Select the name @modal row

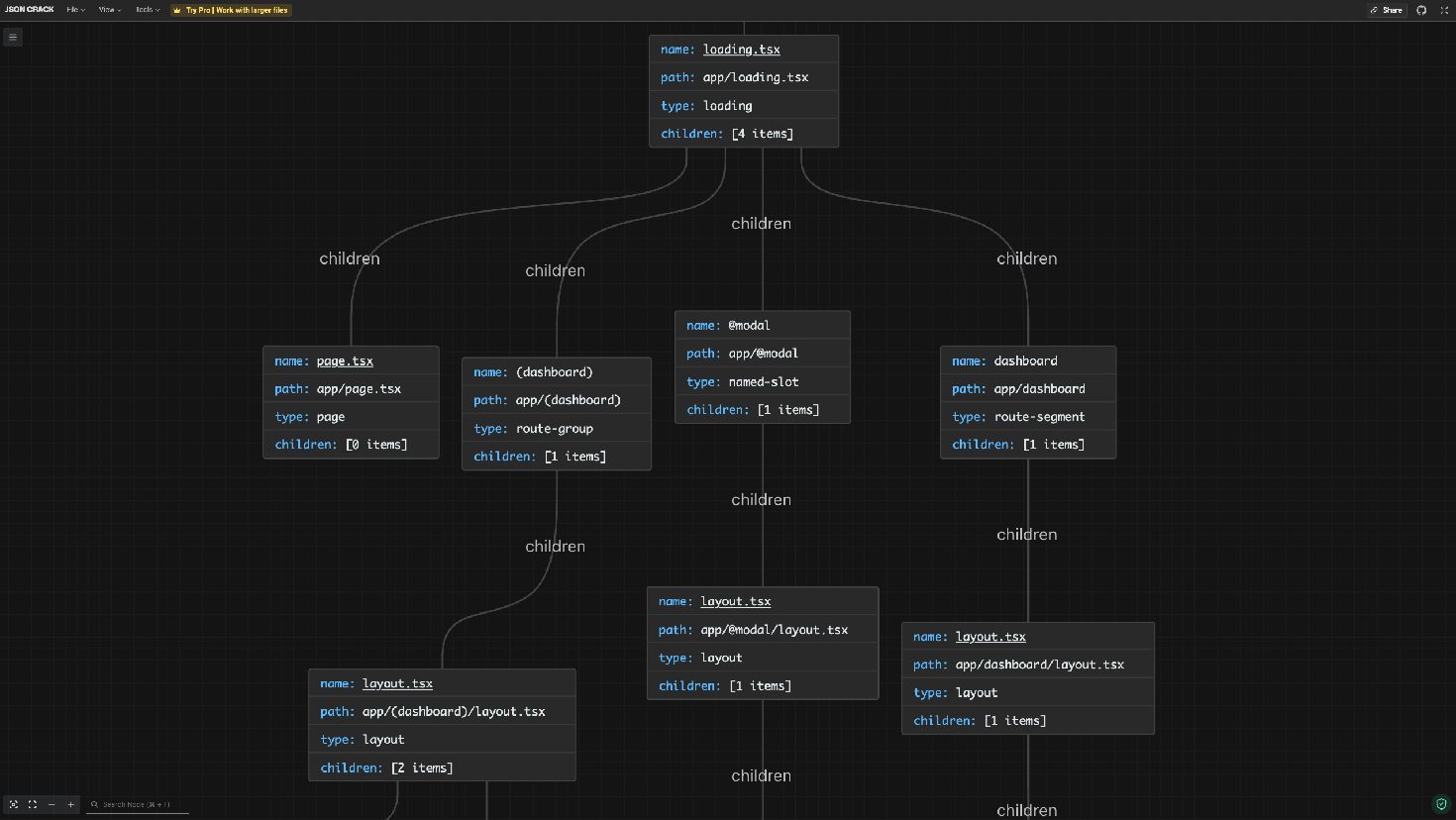click(763, 326)
